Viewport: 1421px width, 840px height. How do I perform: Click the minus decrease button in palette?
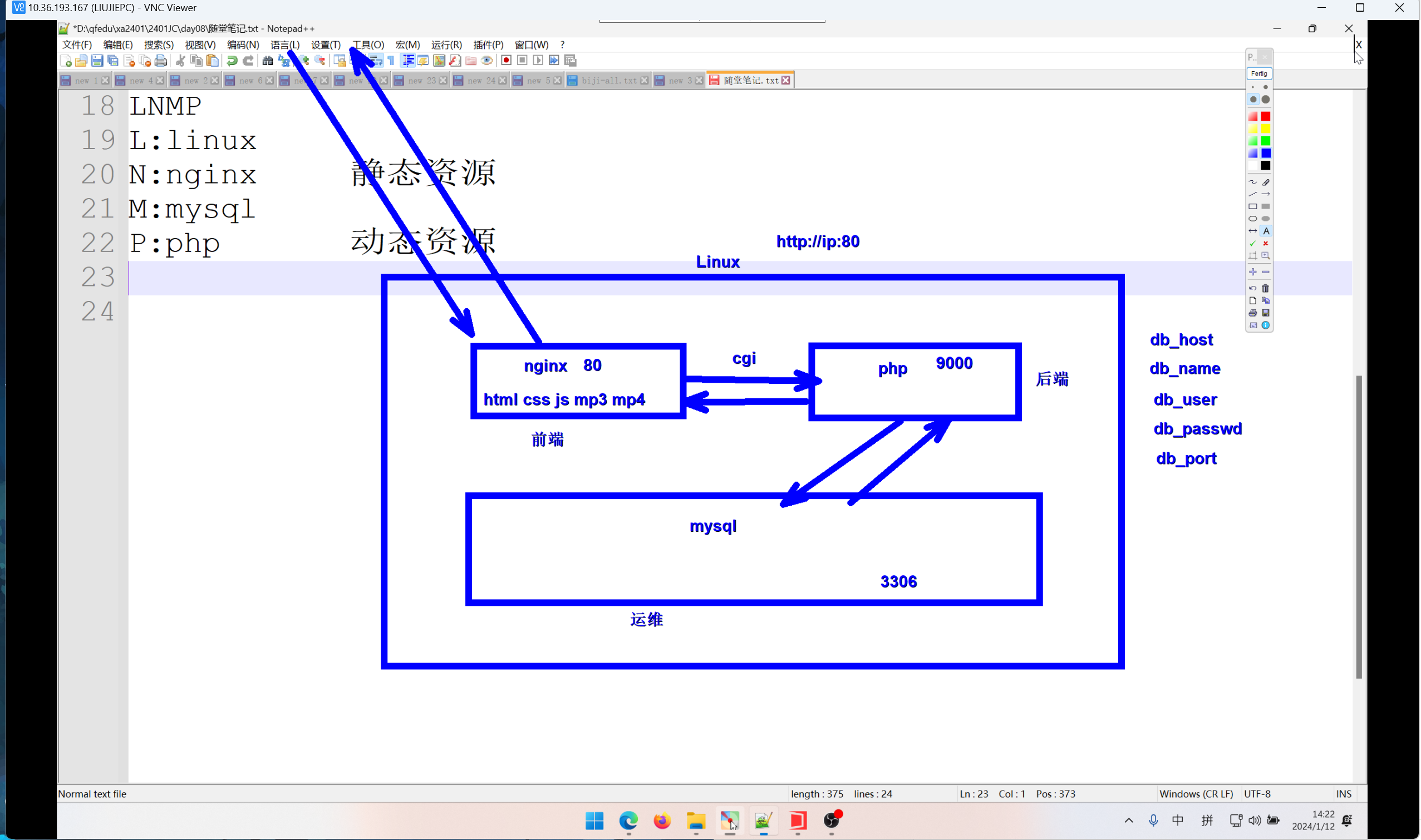[1265, 272]
